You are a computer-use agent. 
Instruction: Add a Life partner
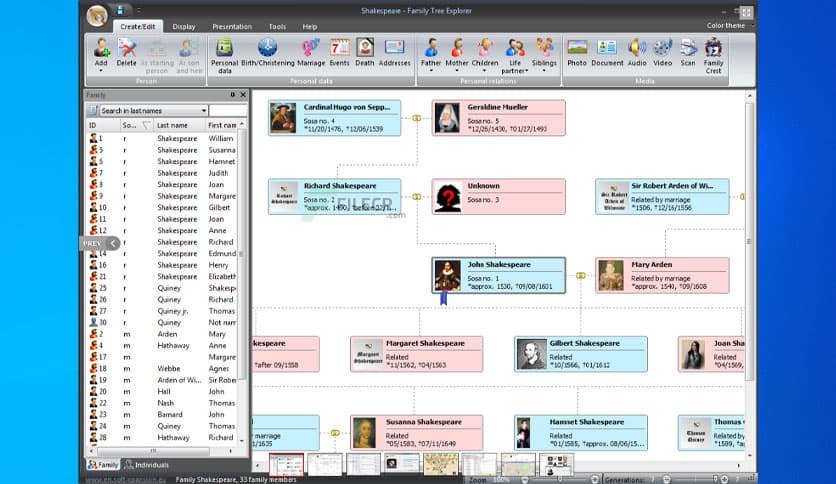(x=515, y=55)
